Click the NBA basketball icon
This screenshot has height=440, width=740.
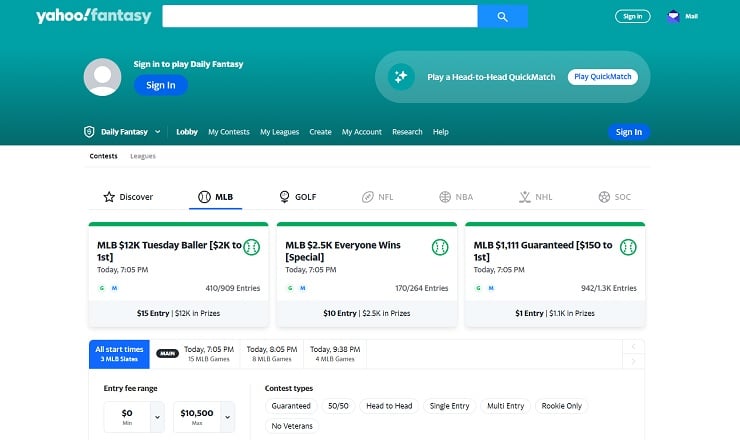(x=445, y=197)
